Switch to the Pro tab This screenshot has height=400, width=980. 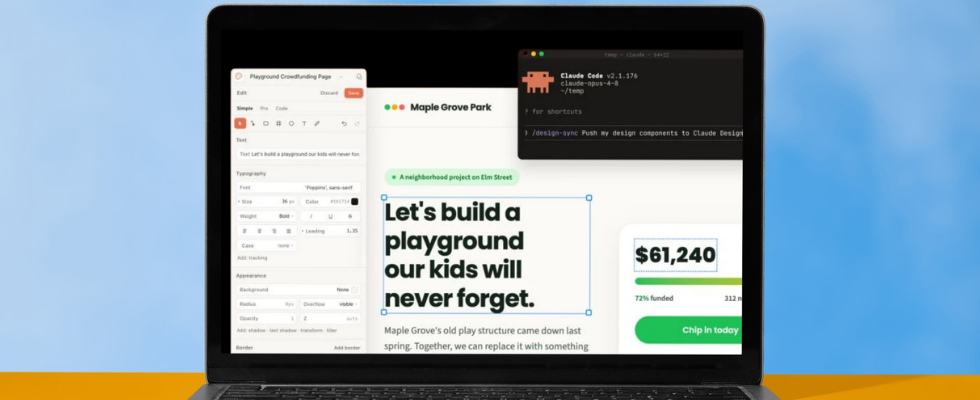tap(264, 108)
